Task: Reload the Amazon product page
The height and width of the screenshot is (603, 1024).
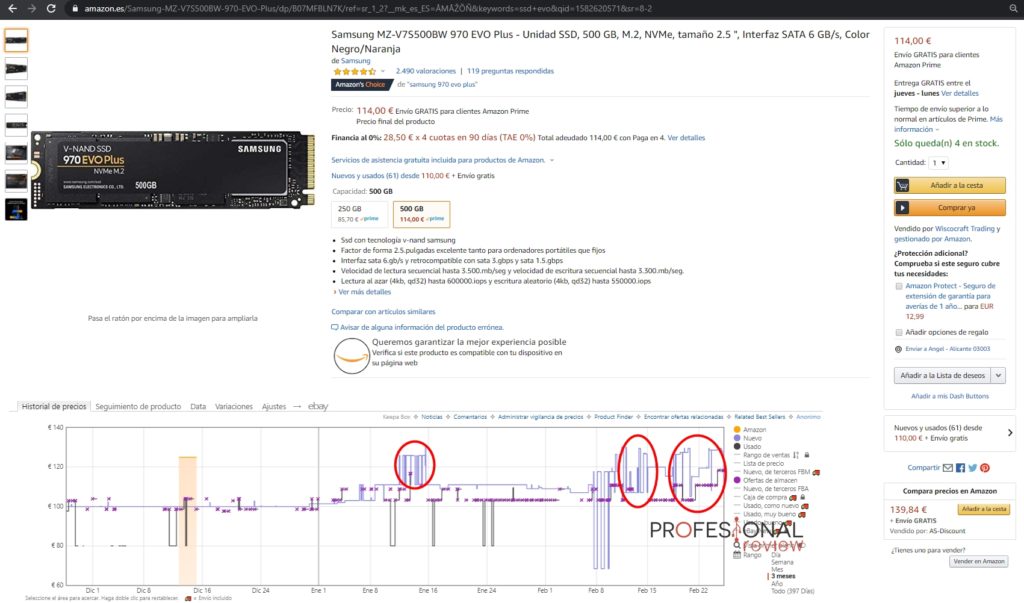Action: point(51,8)
